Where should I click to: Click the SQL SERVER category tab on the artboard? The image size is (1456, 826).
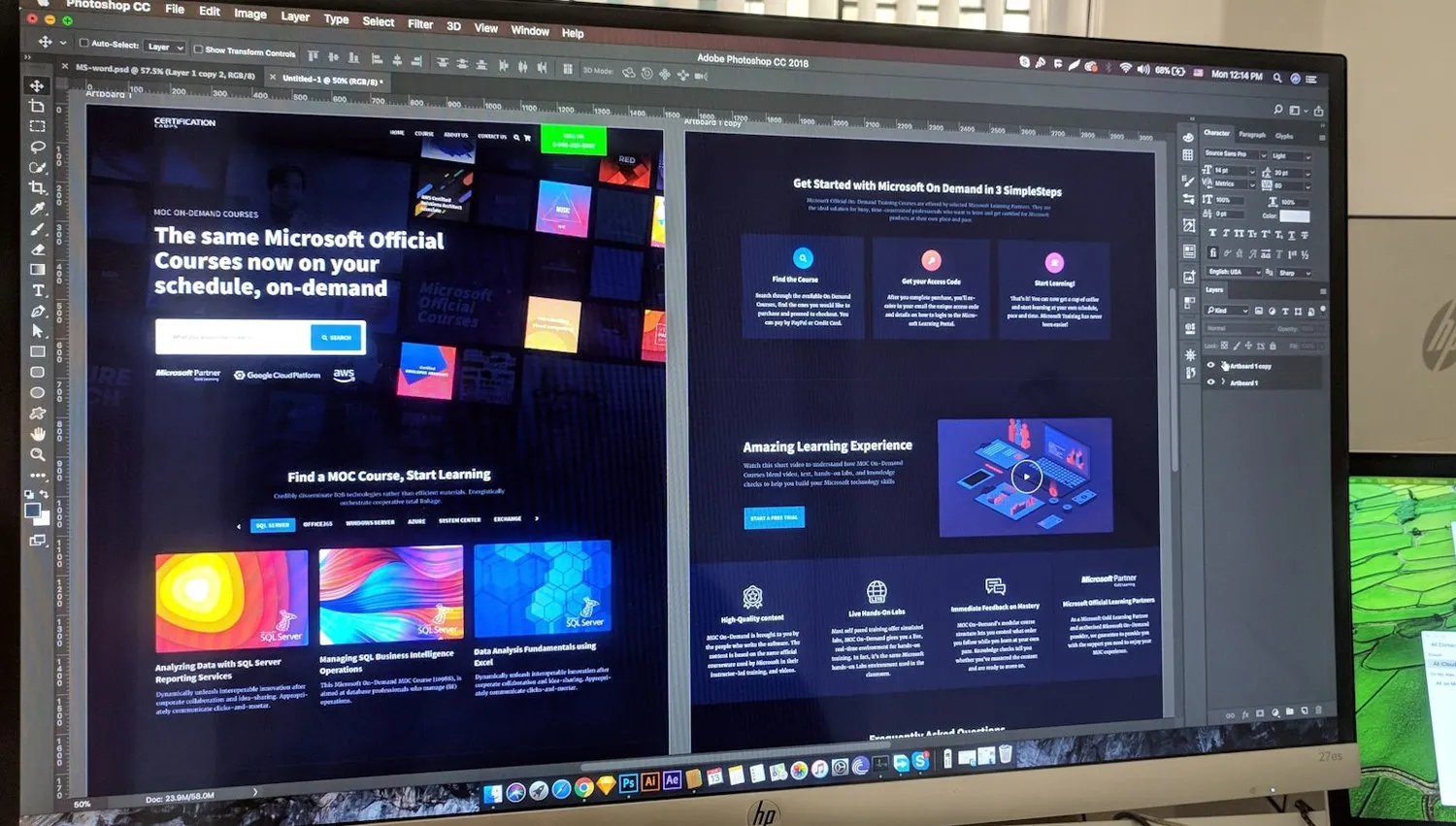coord(273,525)
